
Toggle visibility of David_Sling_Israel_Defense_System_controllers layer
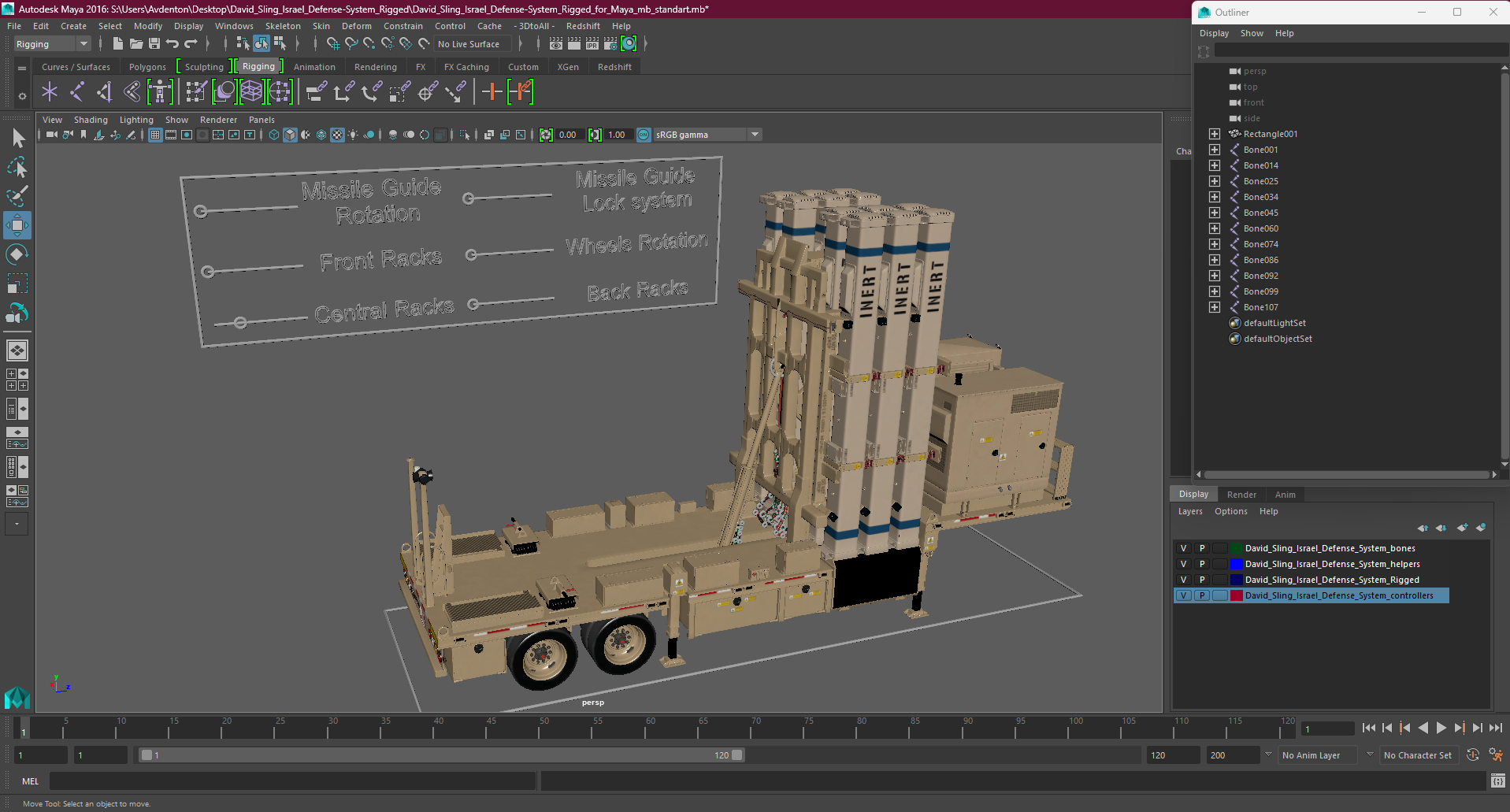1183,595
